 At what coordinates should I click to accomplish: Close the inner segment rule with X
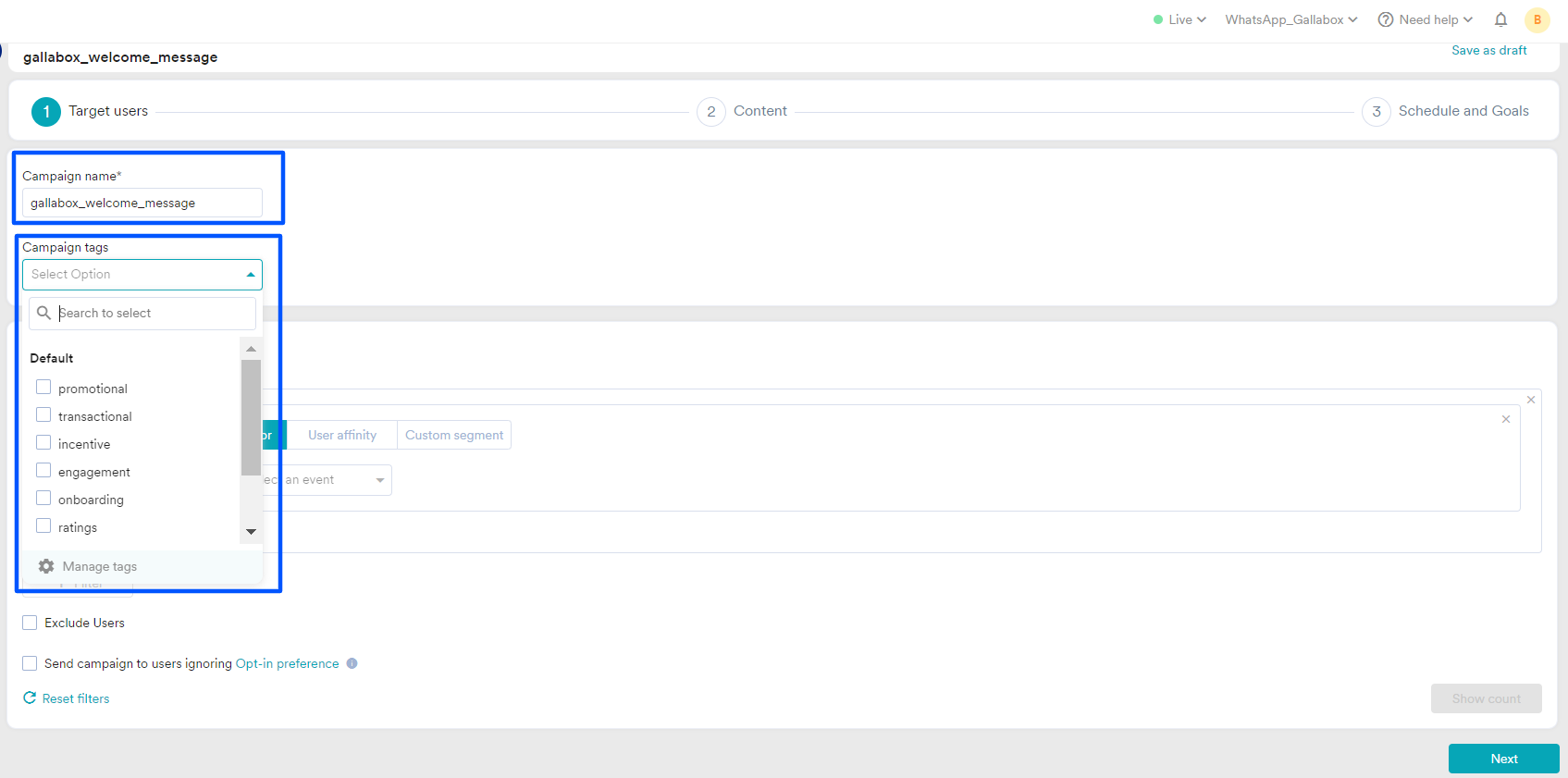(x=1506, y=419)
